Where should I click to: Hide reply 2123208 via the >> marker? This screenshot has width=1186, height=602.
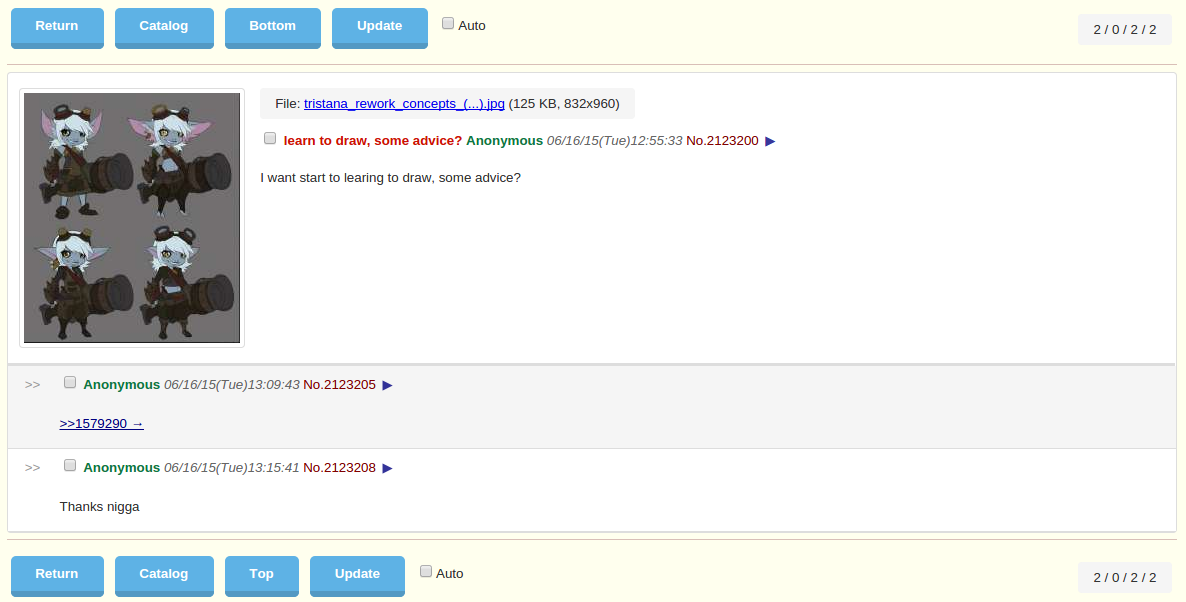click(33, 468)
